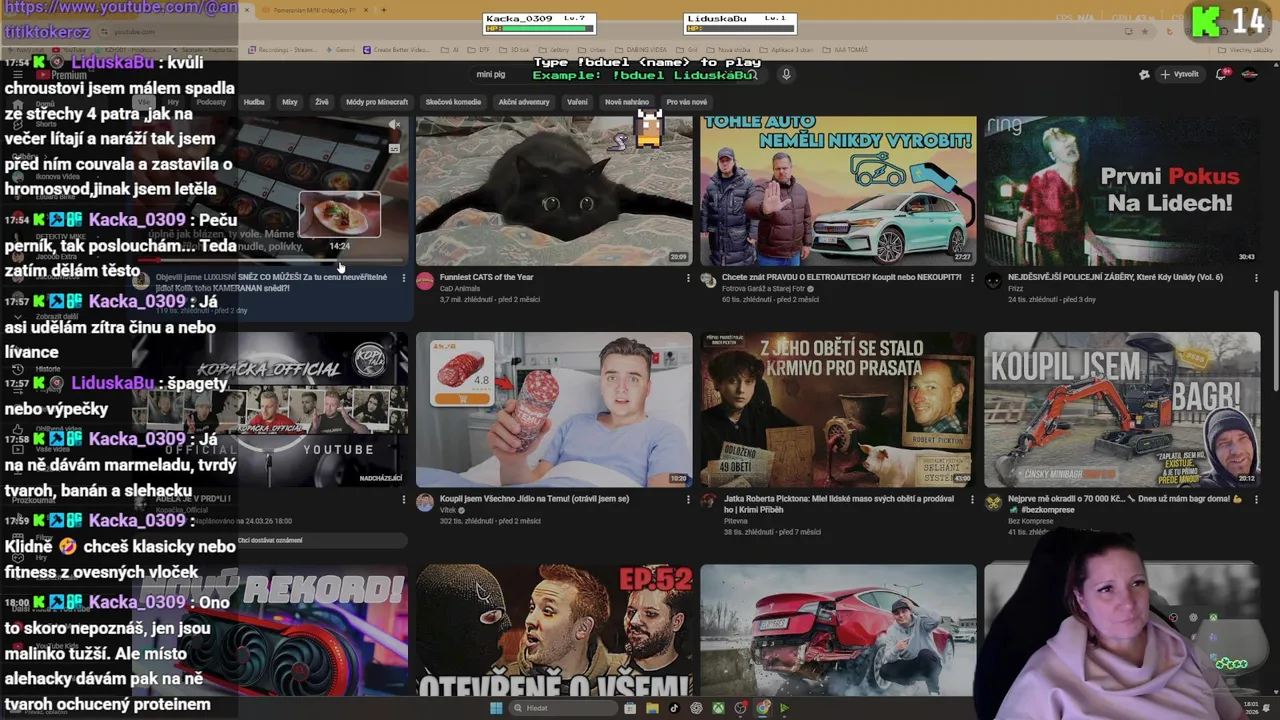
Task: Switch to Chrome in the taskbar
Action: tap(762, 708)
